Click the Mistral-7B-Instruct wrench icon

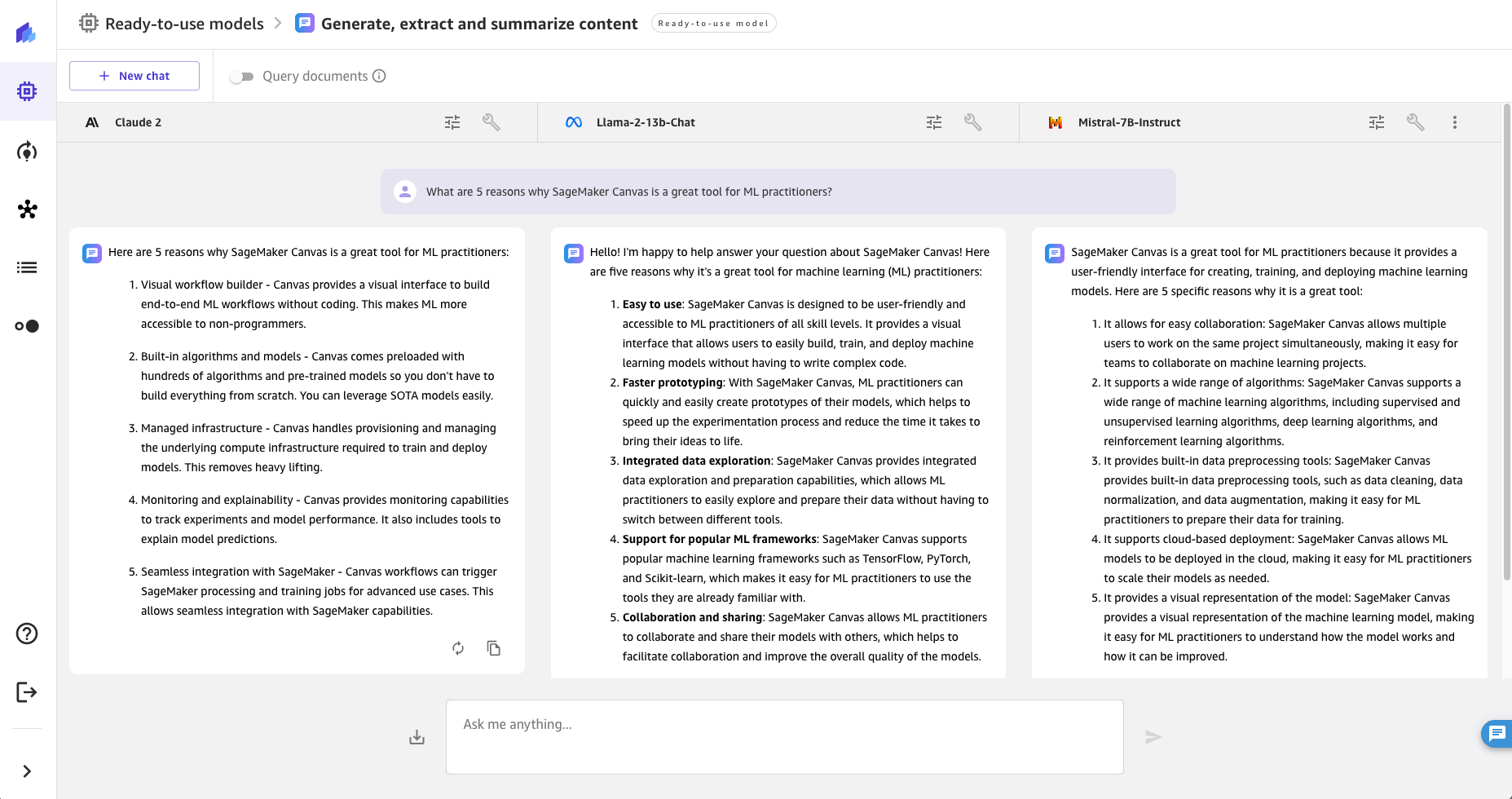(x=1415, y=122)
